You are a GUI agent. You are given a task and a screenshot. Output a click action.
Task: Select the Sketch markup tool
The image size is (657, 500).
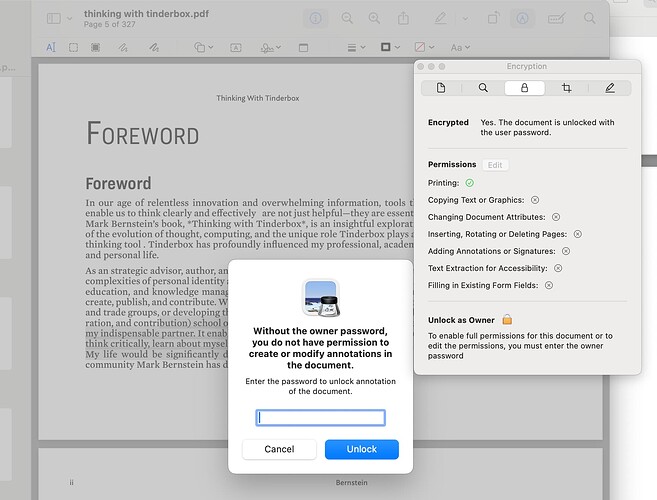coord(123,47)
